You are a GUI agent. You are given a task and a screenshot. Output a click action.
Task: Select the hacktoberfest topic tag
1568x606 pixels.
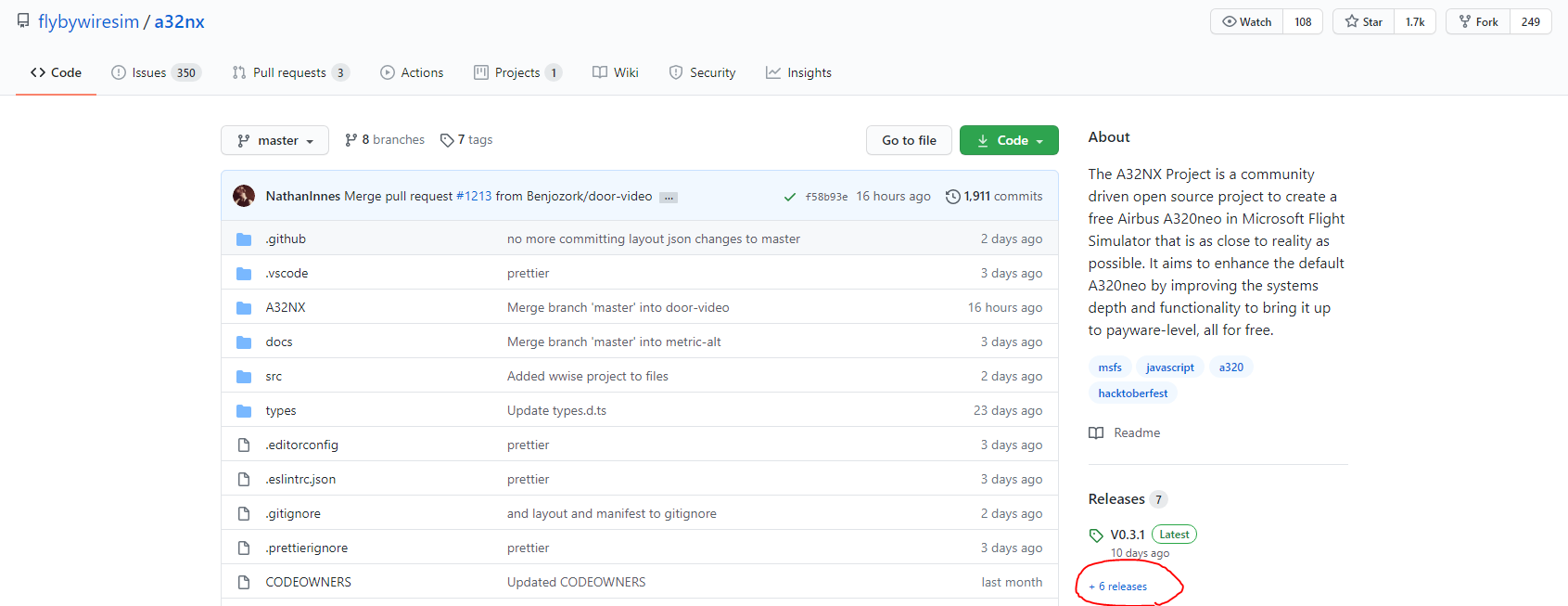(1133, 393)
